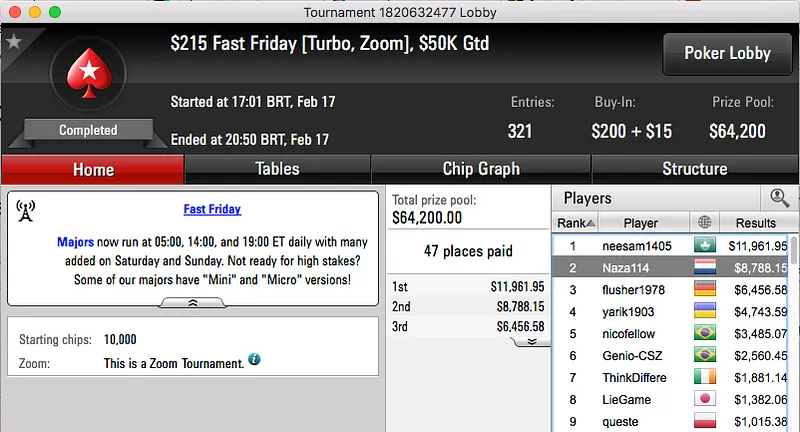Open the Chip Graph tab
Viewport: 800px width, 432px height.
(481, 169)
